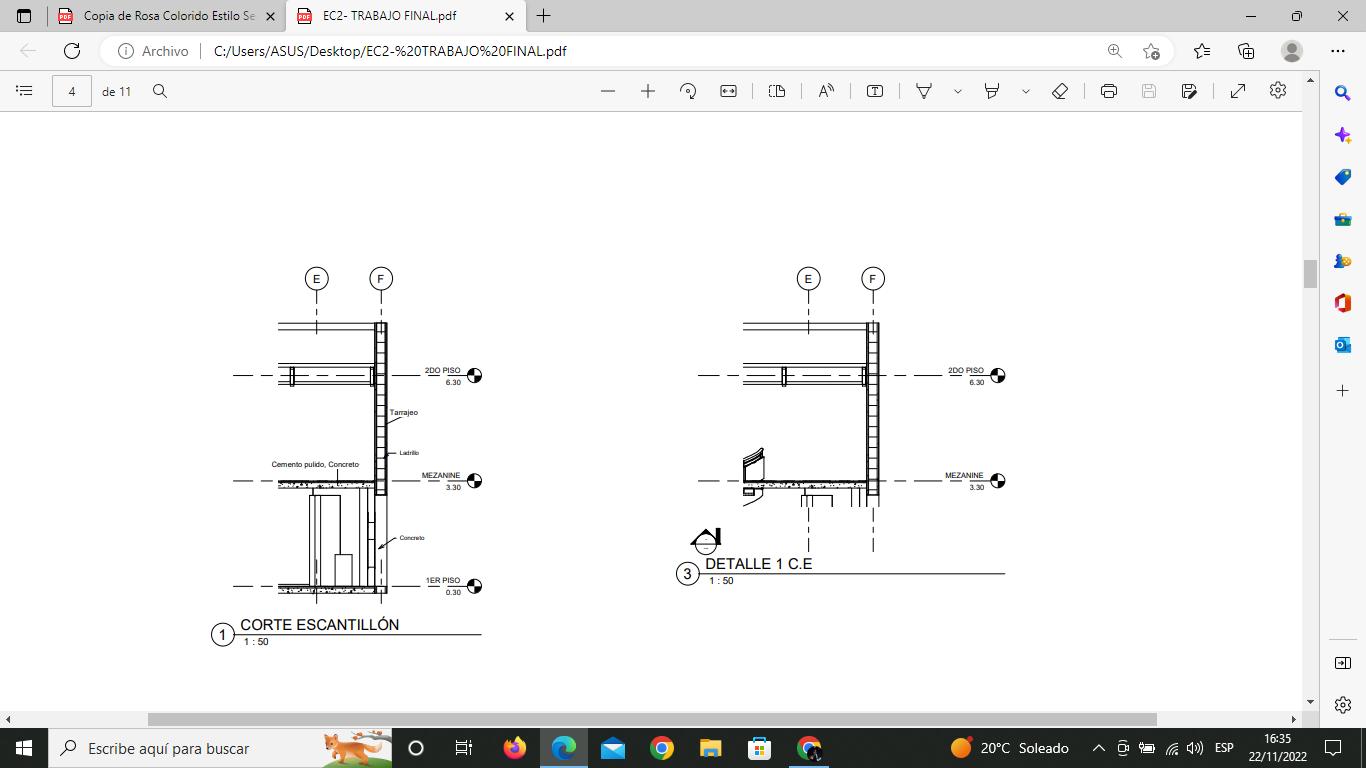Close the Copia de Rosa Colorido tab
This screenshot has height=768, width=1366.
[270, 17]
